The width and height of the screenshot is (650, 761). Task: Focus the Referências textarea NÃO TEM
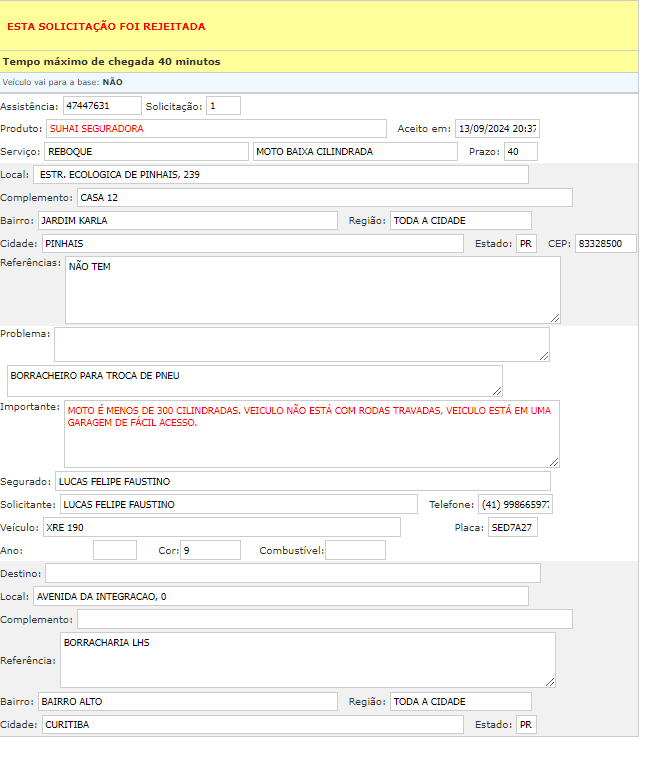point(313,290)
